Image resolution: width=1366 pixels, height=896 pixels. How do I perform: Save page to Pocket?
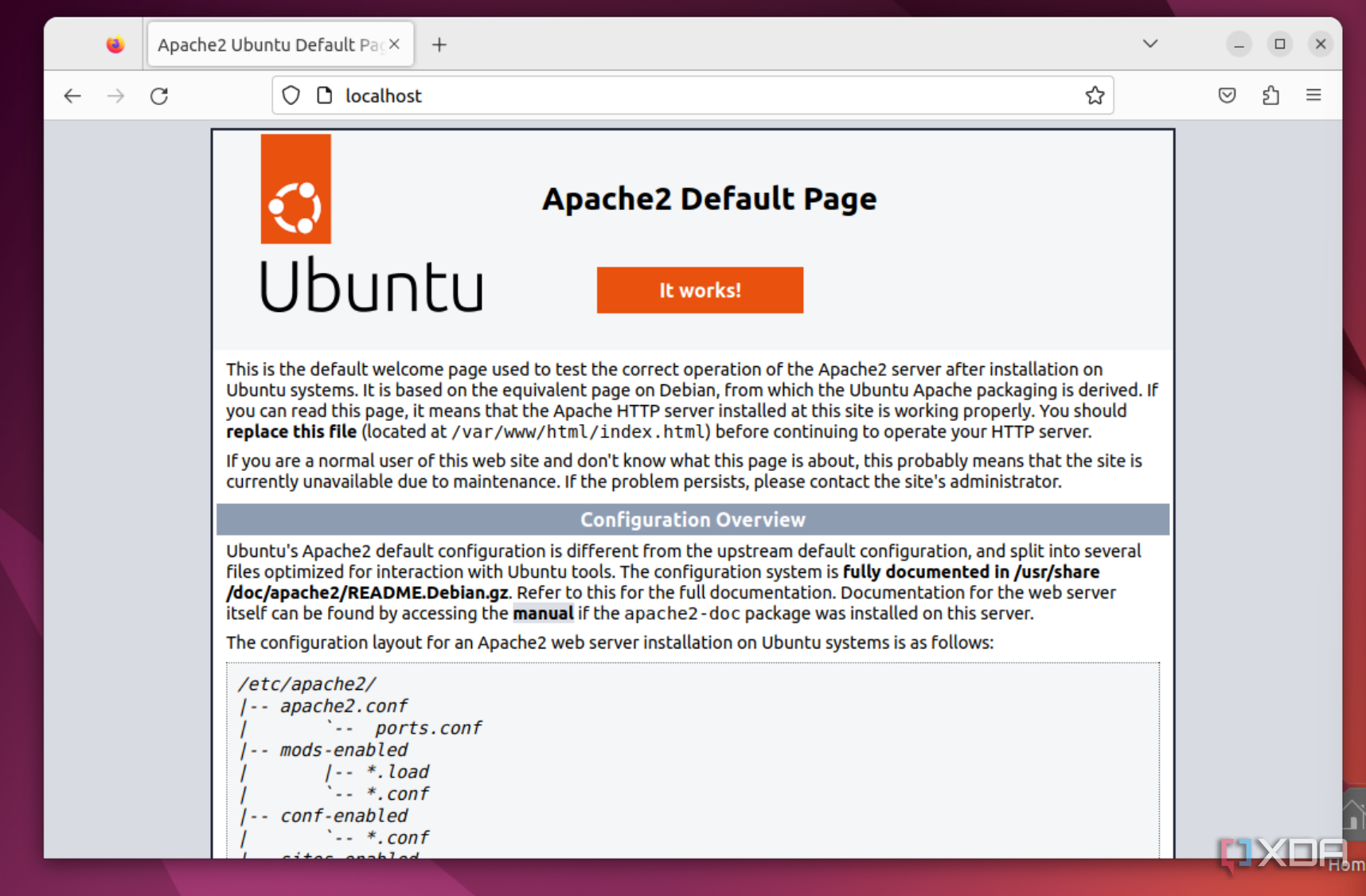point(1227,95)
